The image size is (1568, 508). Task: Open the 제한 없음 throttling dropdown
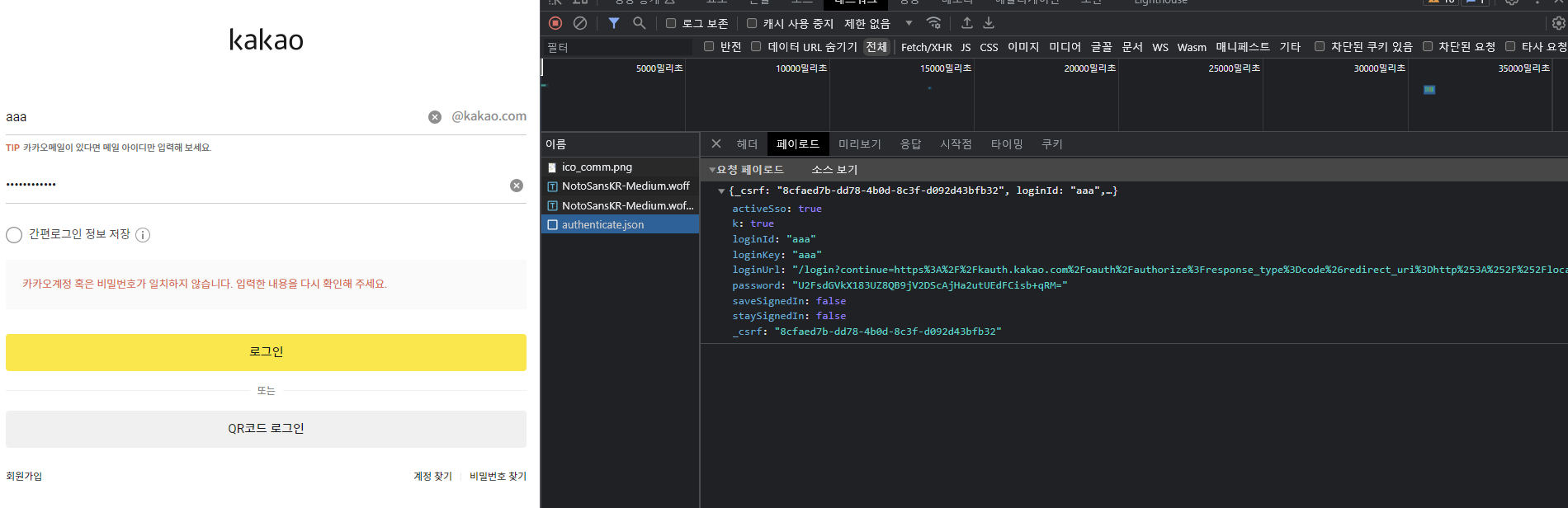[x=878, y=23]
